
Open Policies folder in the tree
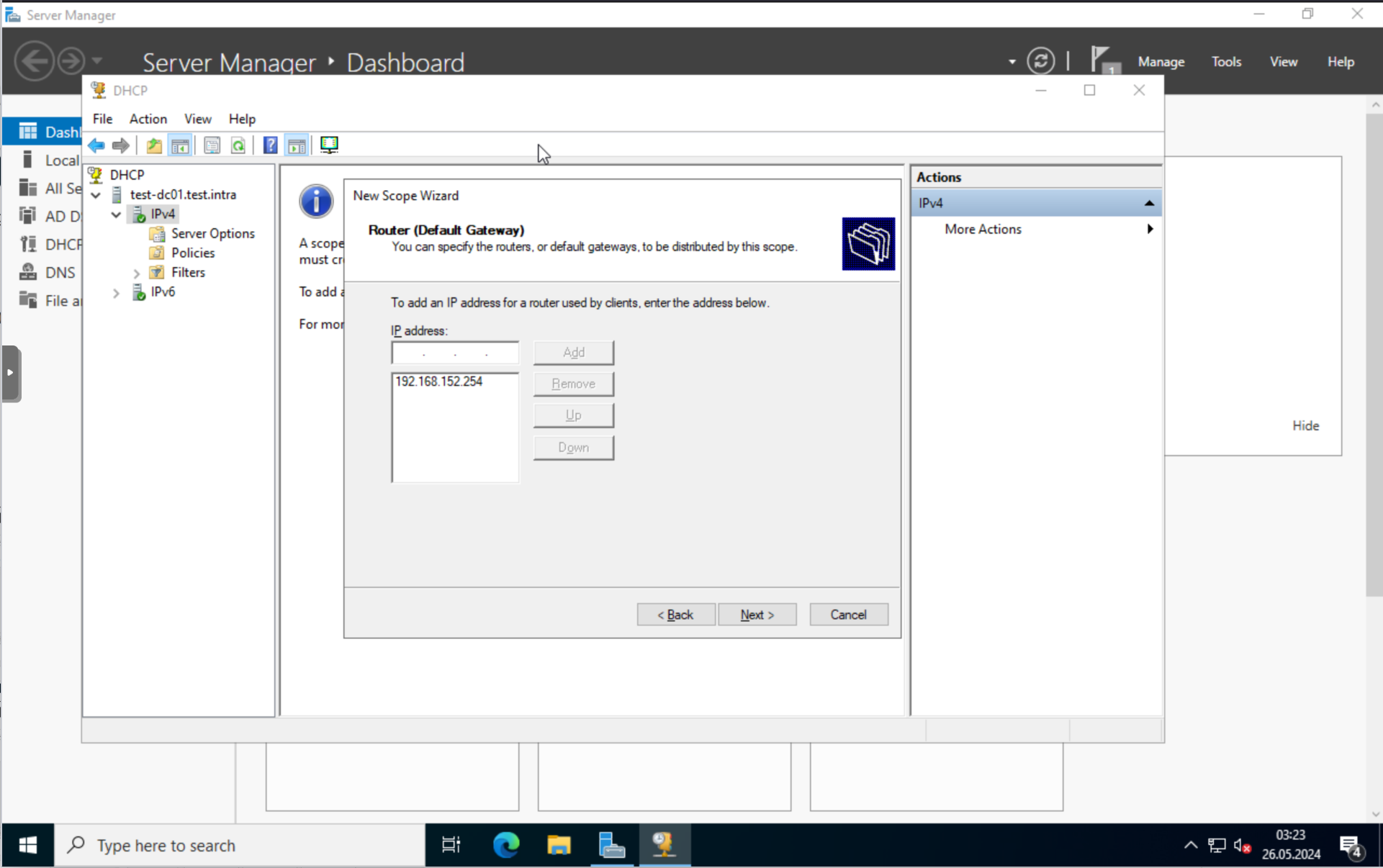[x=193, y=253]
